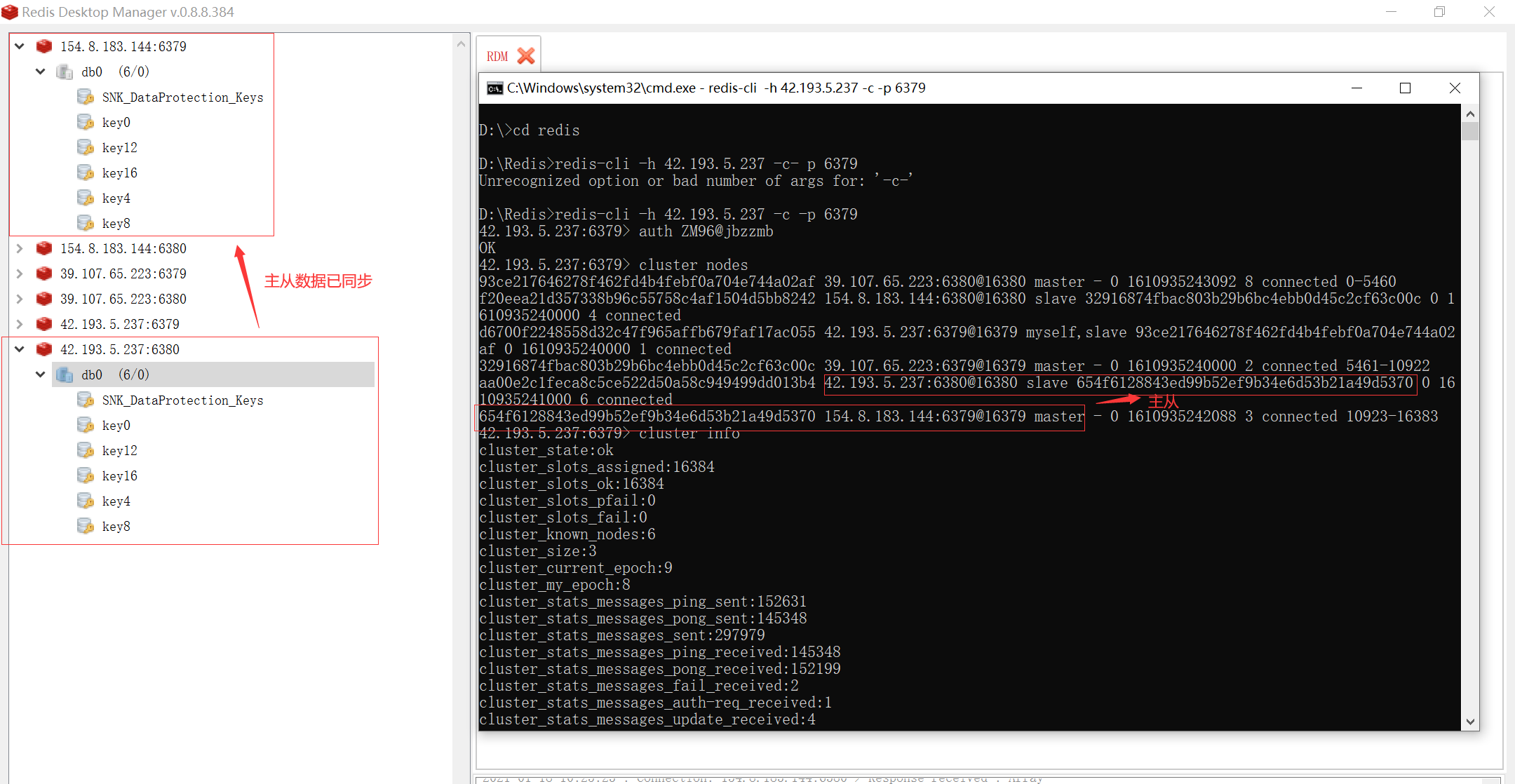Click connection tree panel scroll up arrow
The height and width of the screenshot is (784, 1515).
(461, 43)
